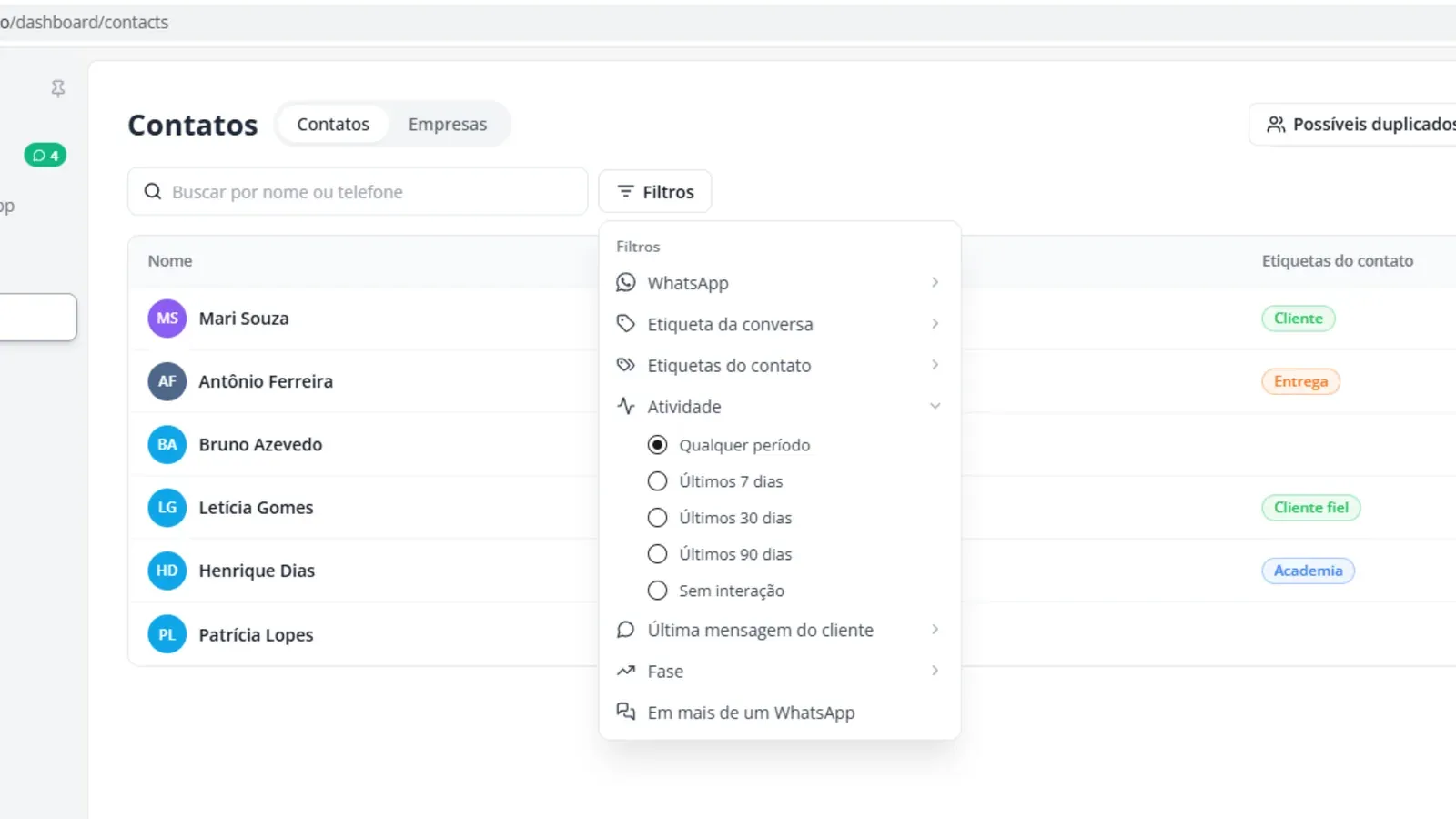Screen dimensions: 1456x819
Task: Click the trending arrow icon beside Fase
Action: [626, 672]
